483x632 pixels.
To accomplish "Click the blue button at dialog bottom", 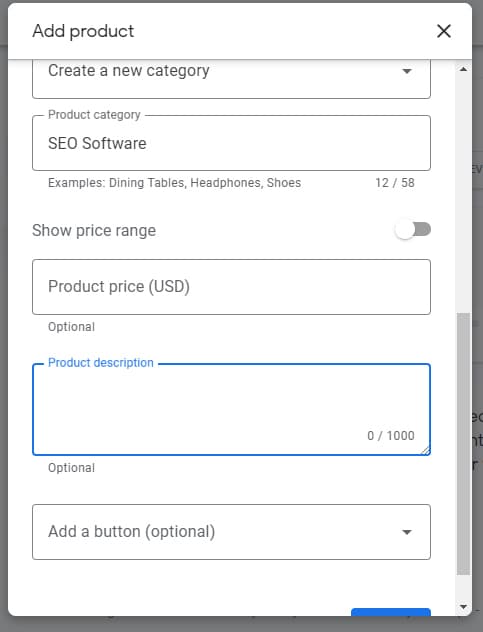I will tap(391, 612).
